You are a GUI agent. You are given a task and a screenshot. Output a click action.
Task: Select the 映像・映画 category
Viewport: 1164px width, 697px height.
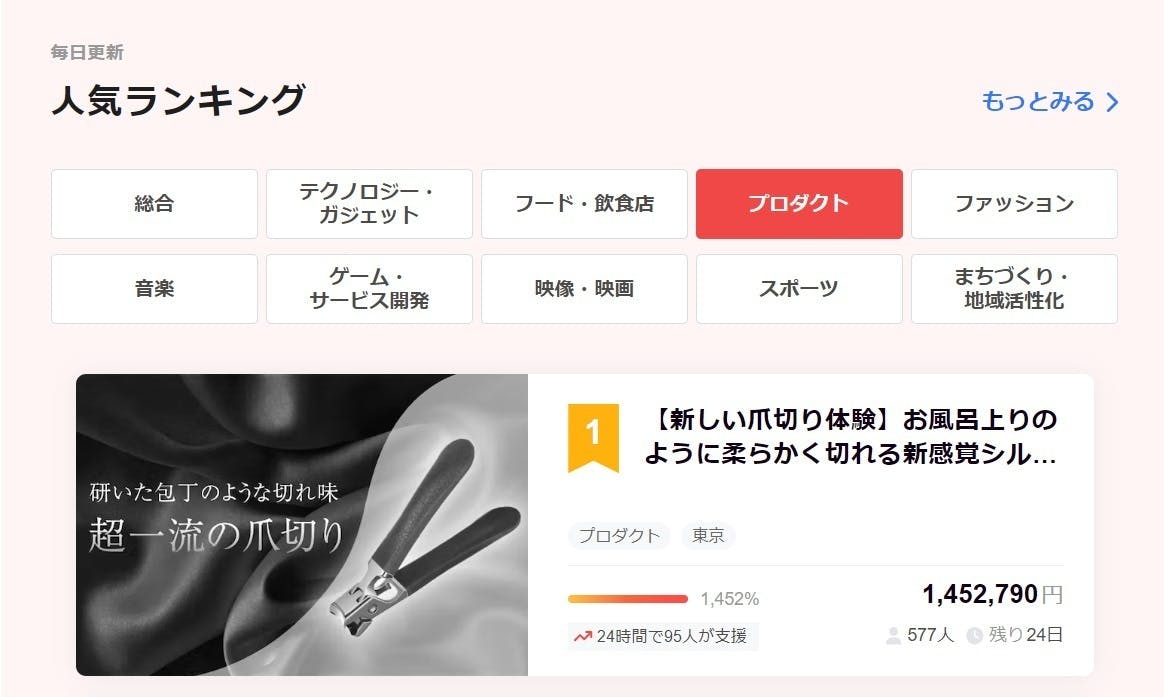584,289
